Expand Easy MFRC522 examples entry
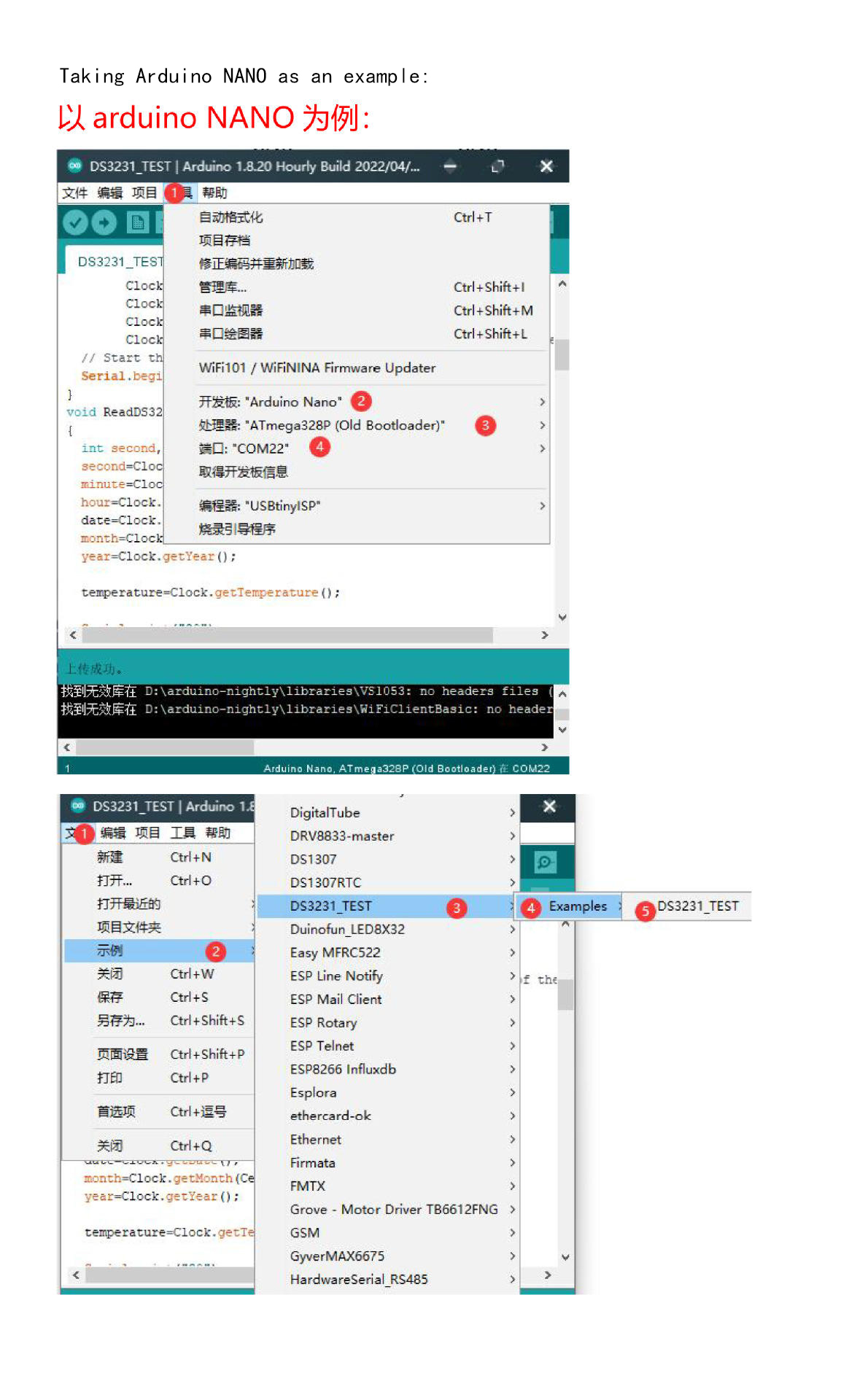The image size is (849, 1400). (x=388, y=953)
